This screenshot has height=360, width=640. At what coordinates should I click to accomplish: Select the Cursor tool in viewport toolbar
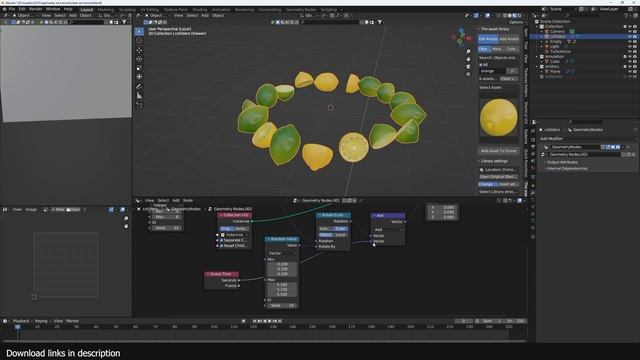(x=140, y=41)
